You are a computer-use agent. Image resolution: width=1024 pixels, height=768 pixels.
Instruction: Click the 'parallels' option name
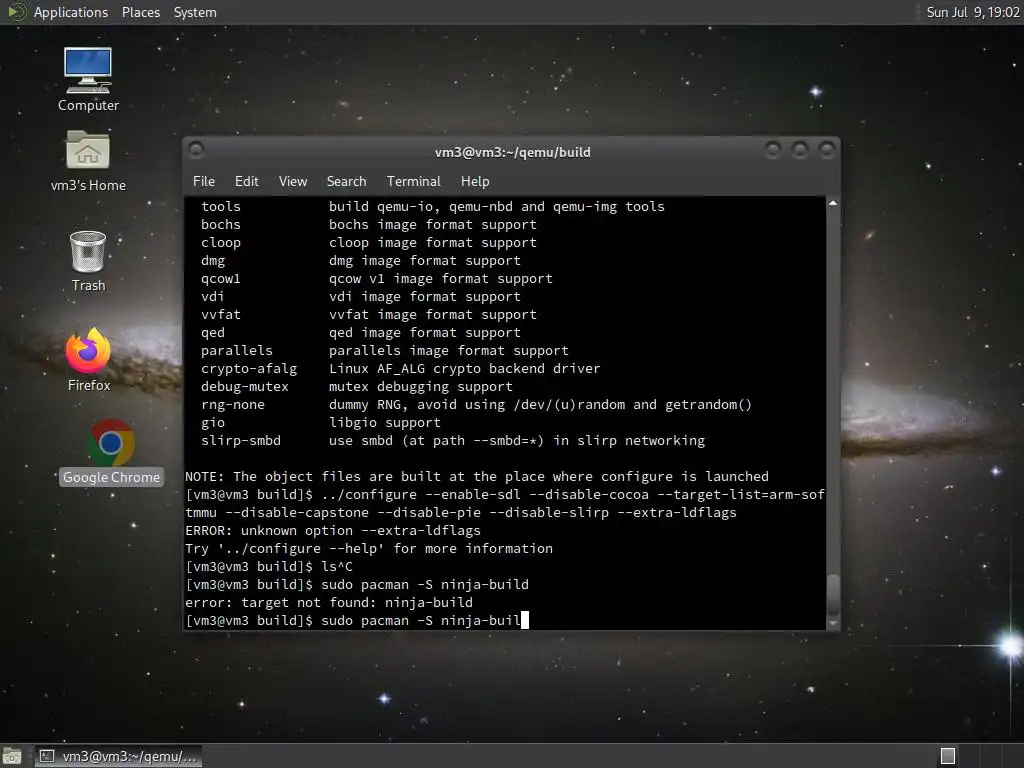[x=236, y=351]
